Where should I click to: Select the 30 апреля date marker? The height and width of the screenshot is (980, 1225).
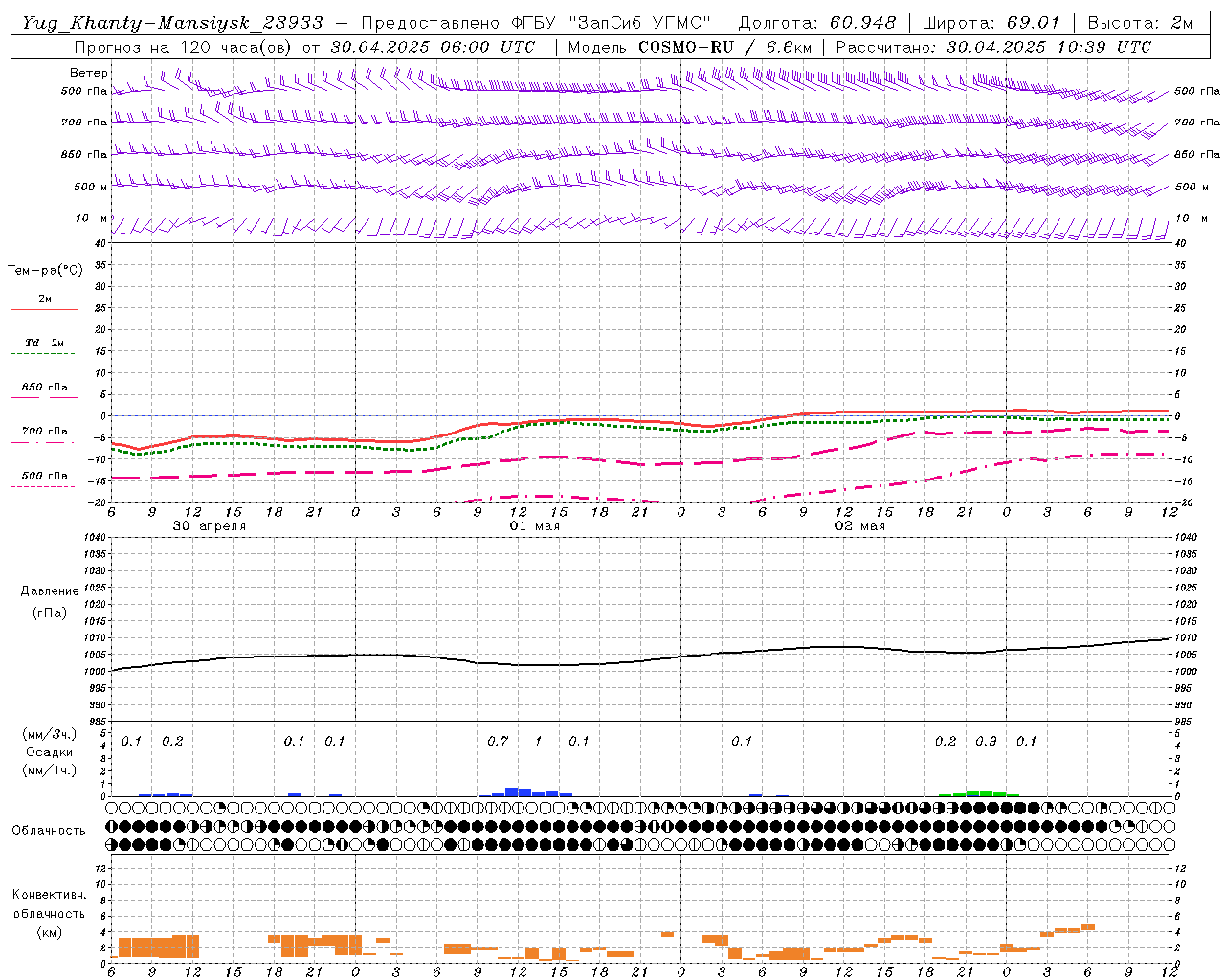pyautogui.click(x=209, y=526)
